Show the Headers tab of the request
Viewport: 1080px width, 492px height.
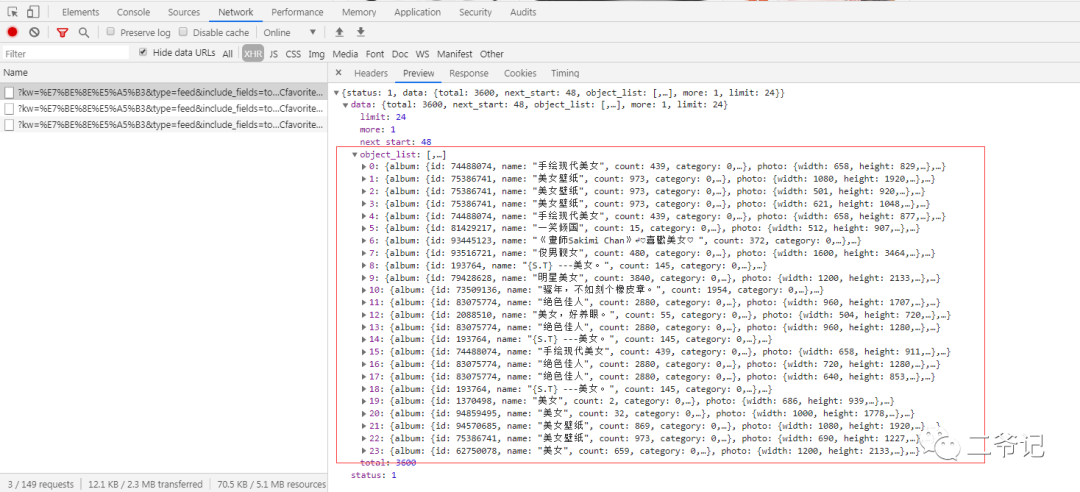click(x=371, y=73)
